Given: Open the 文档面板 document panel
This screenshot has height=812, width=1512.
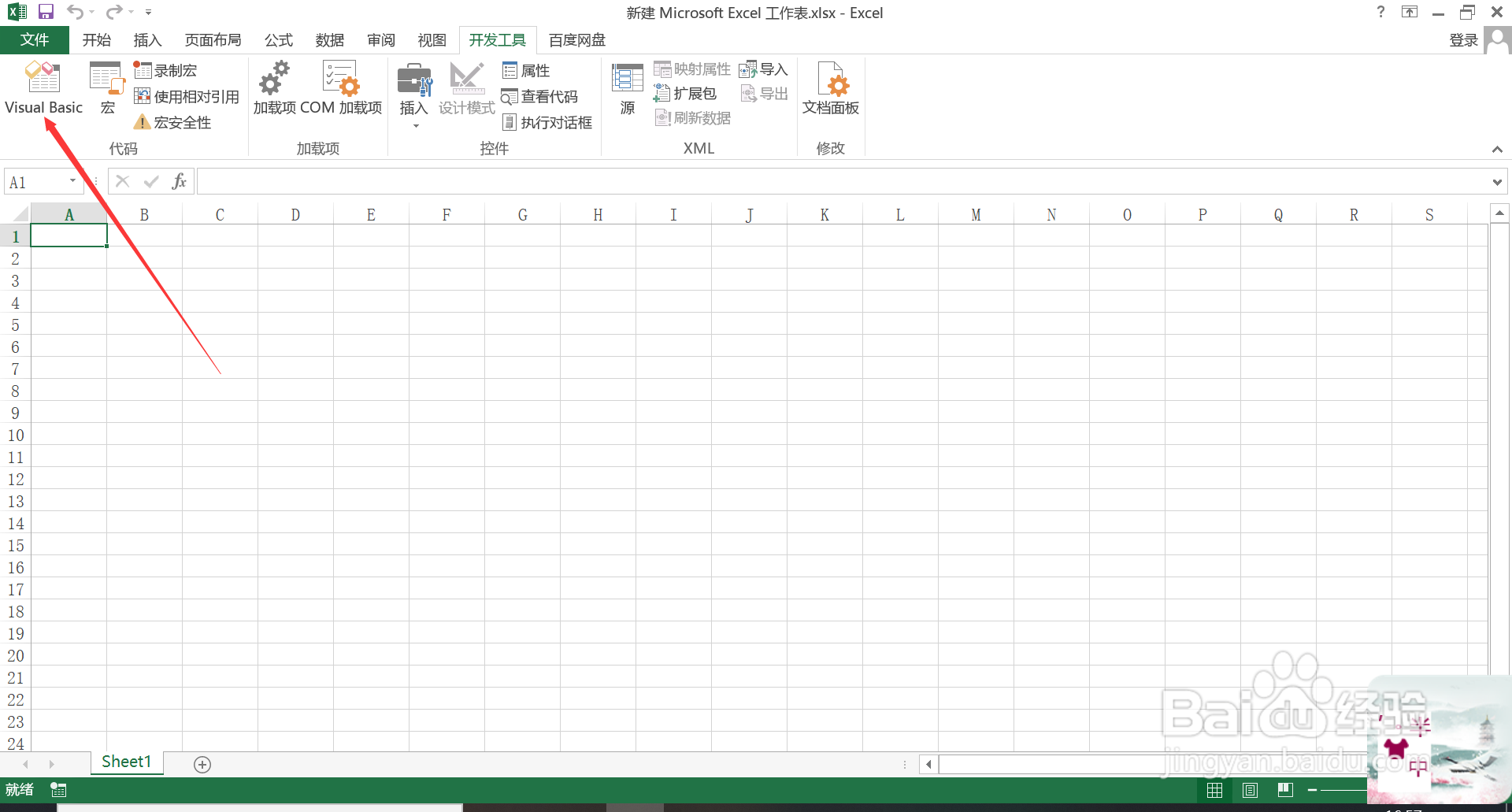Looking at the screenshot, I should [x=831, y=89].
